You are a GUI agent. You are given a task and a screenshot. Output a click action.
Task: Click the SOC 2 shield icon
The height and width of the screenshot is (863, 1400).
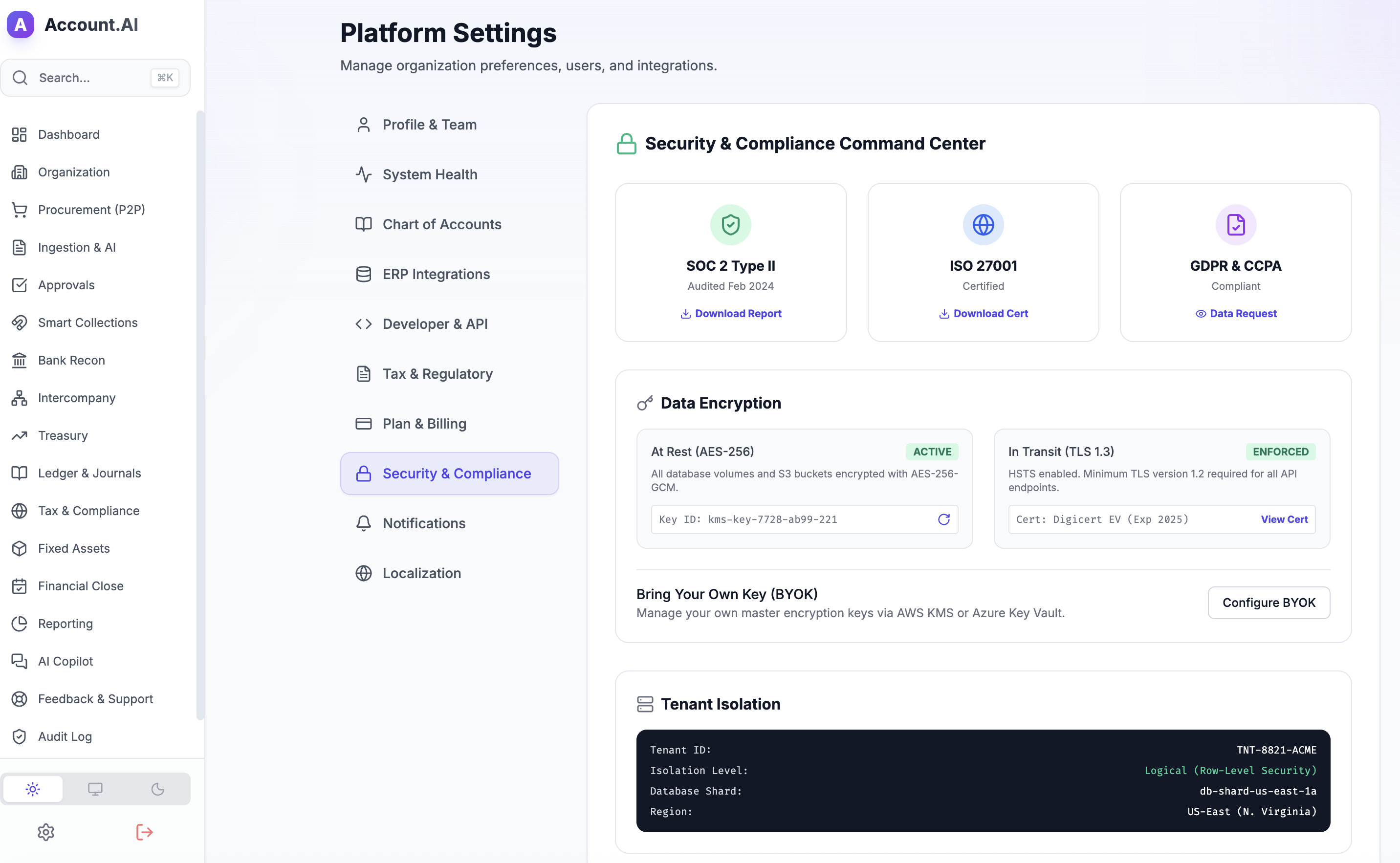pos(730,225)
